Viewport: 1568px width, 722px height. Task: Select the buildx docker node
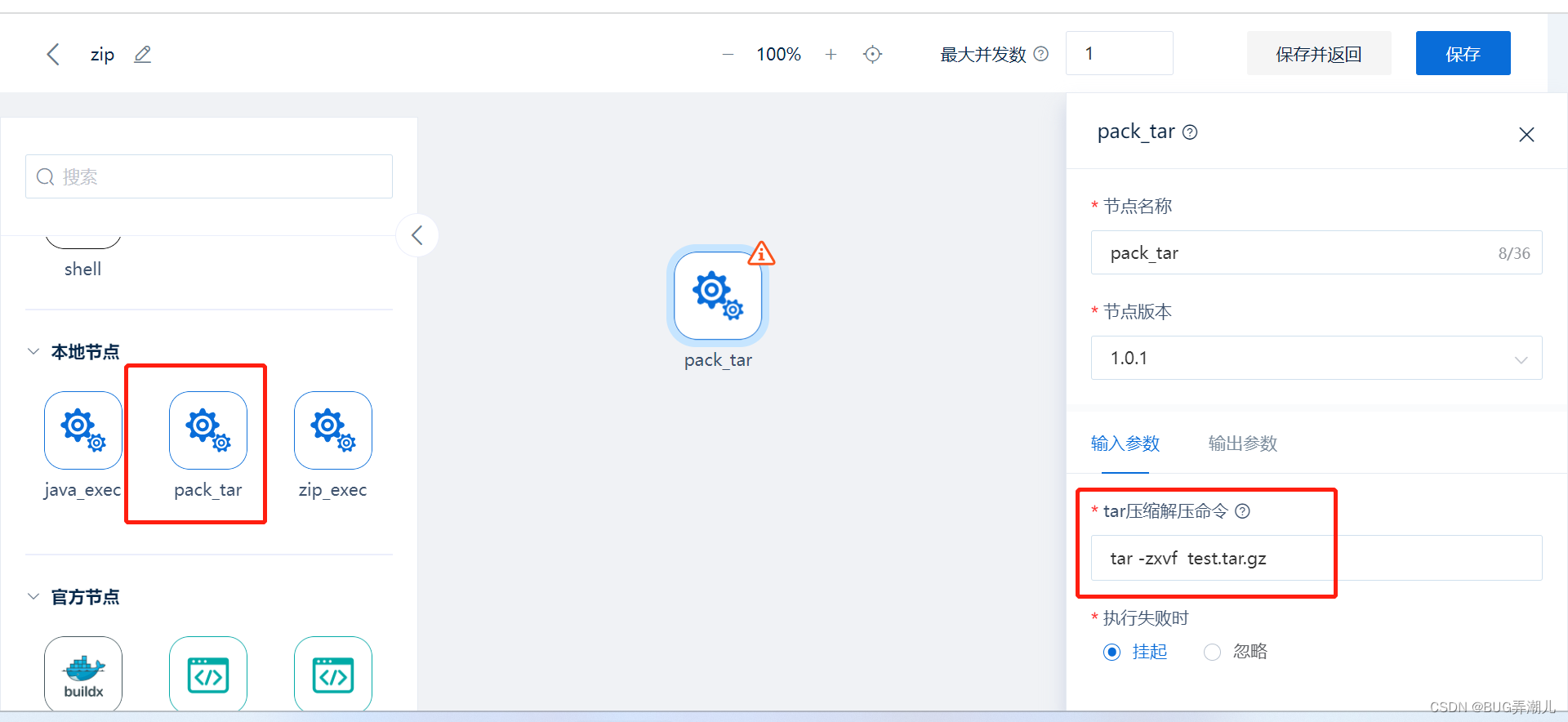(x=83, y=675)
